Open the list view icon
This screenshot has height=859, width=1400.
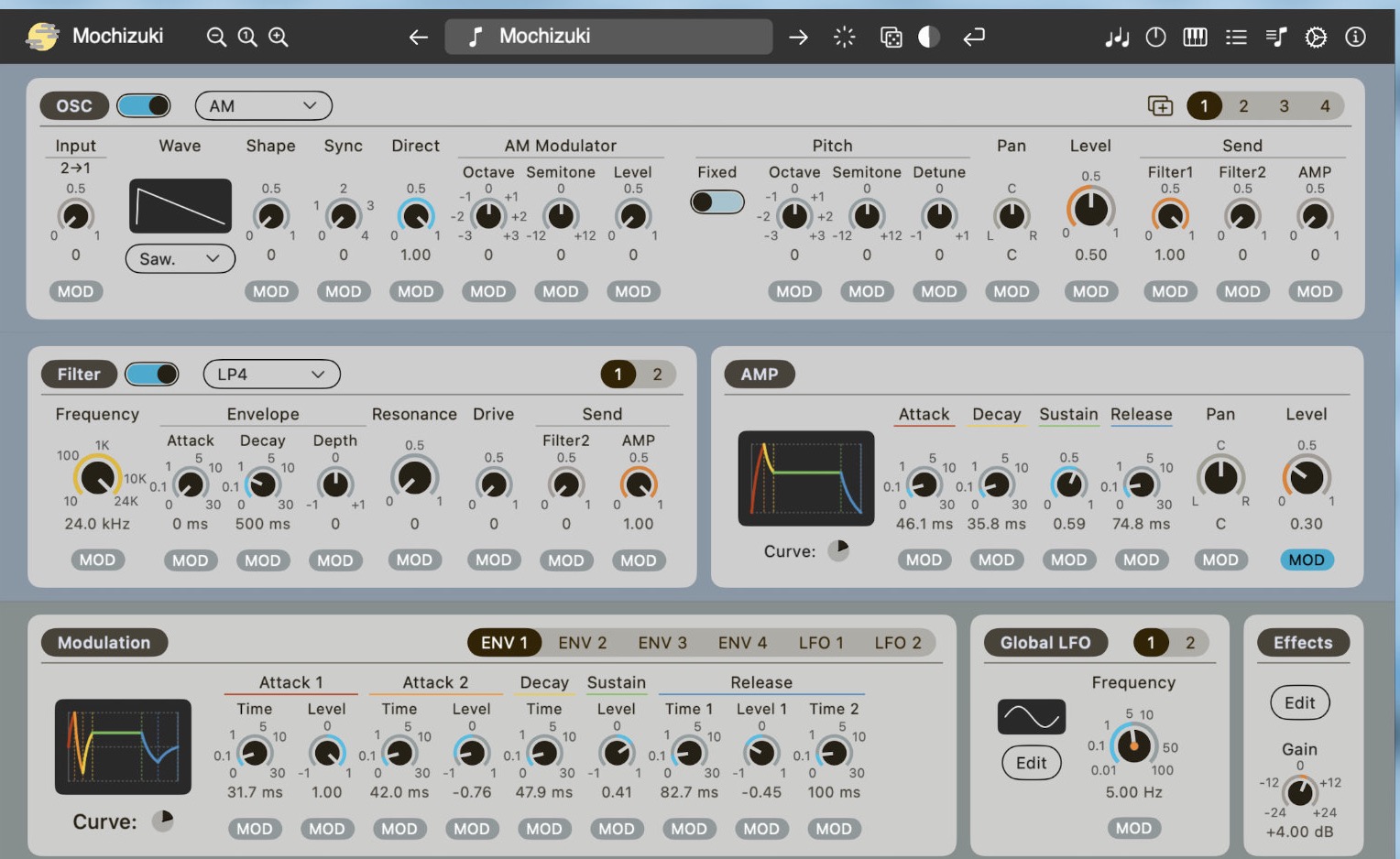(x=1236, y=37)
